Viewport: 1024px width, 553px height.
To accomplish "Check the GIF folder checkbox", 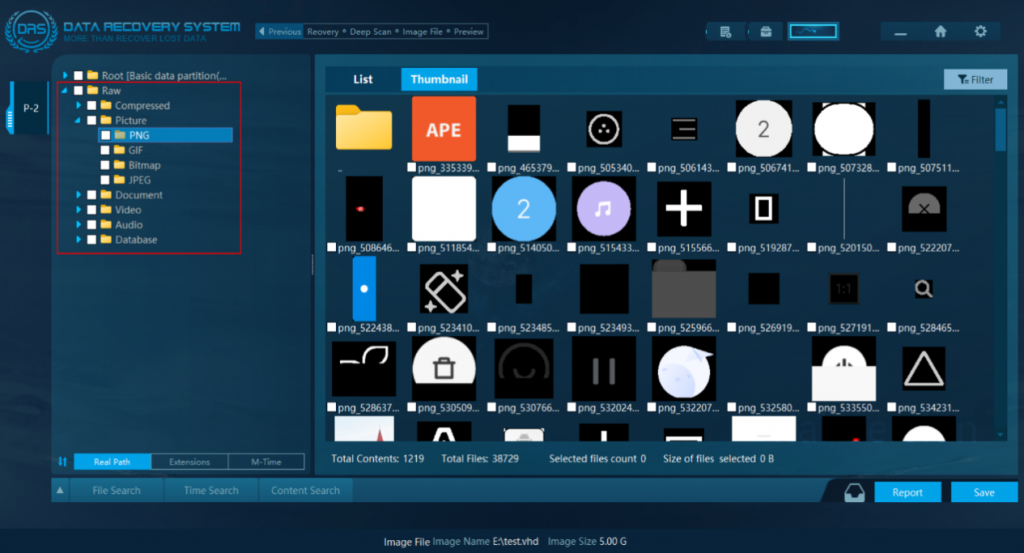I will coord(105,151).
